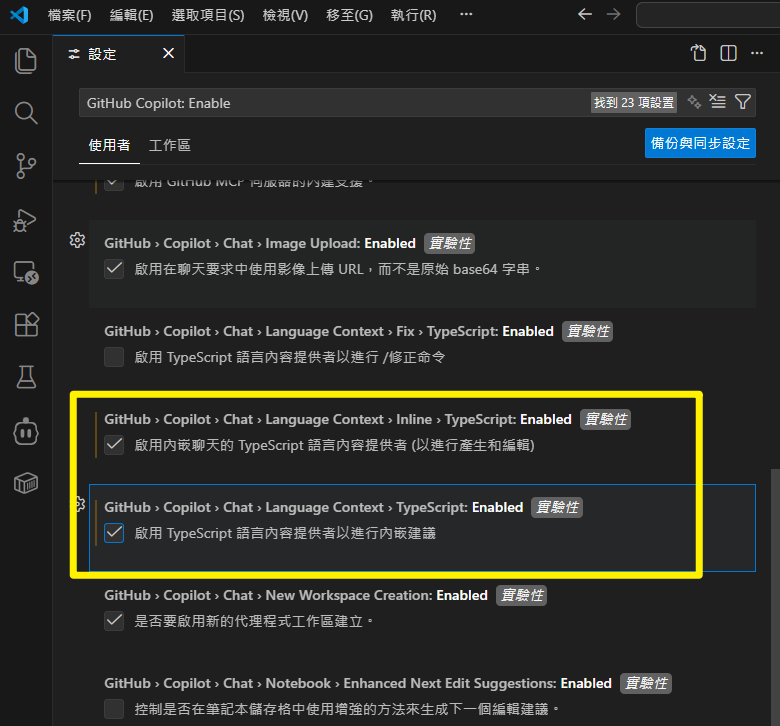Open the Run and Debug view
780x726 pixels.
click(26, 220)
